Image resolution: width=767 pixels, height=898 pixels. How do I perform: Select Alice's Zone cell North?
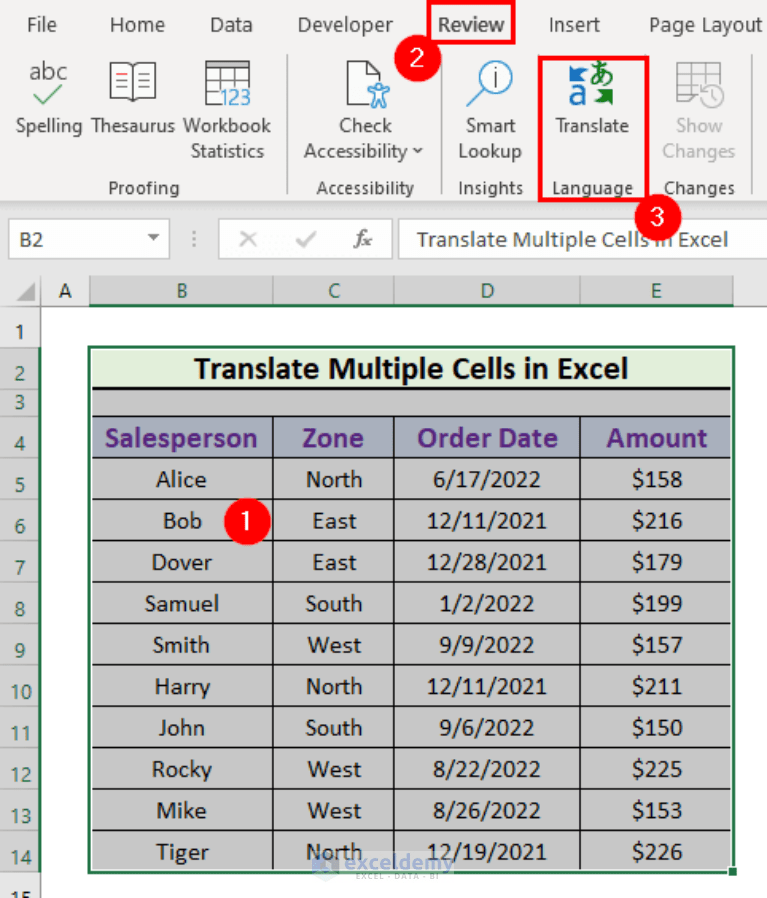[x=333, y=479]
